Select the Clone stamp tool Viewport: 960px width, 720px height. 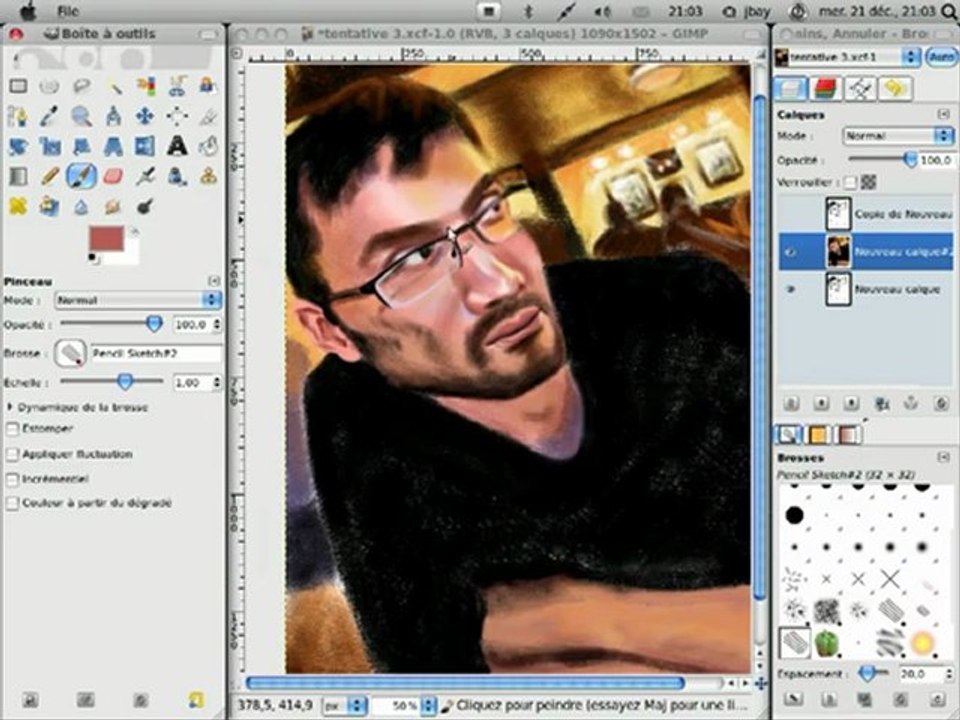(208, 177)
